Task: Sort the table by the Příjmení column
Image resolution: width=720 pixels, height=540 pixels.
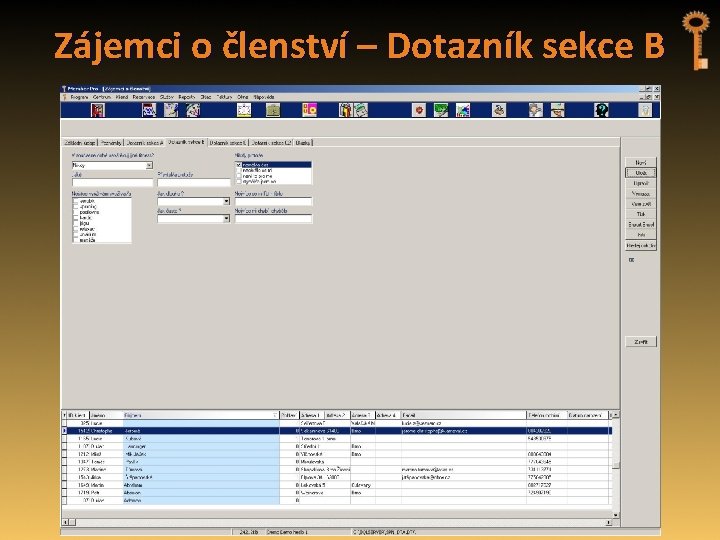Action: tap(201, 415)
